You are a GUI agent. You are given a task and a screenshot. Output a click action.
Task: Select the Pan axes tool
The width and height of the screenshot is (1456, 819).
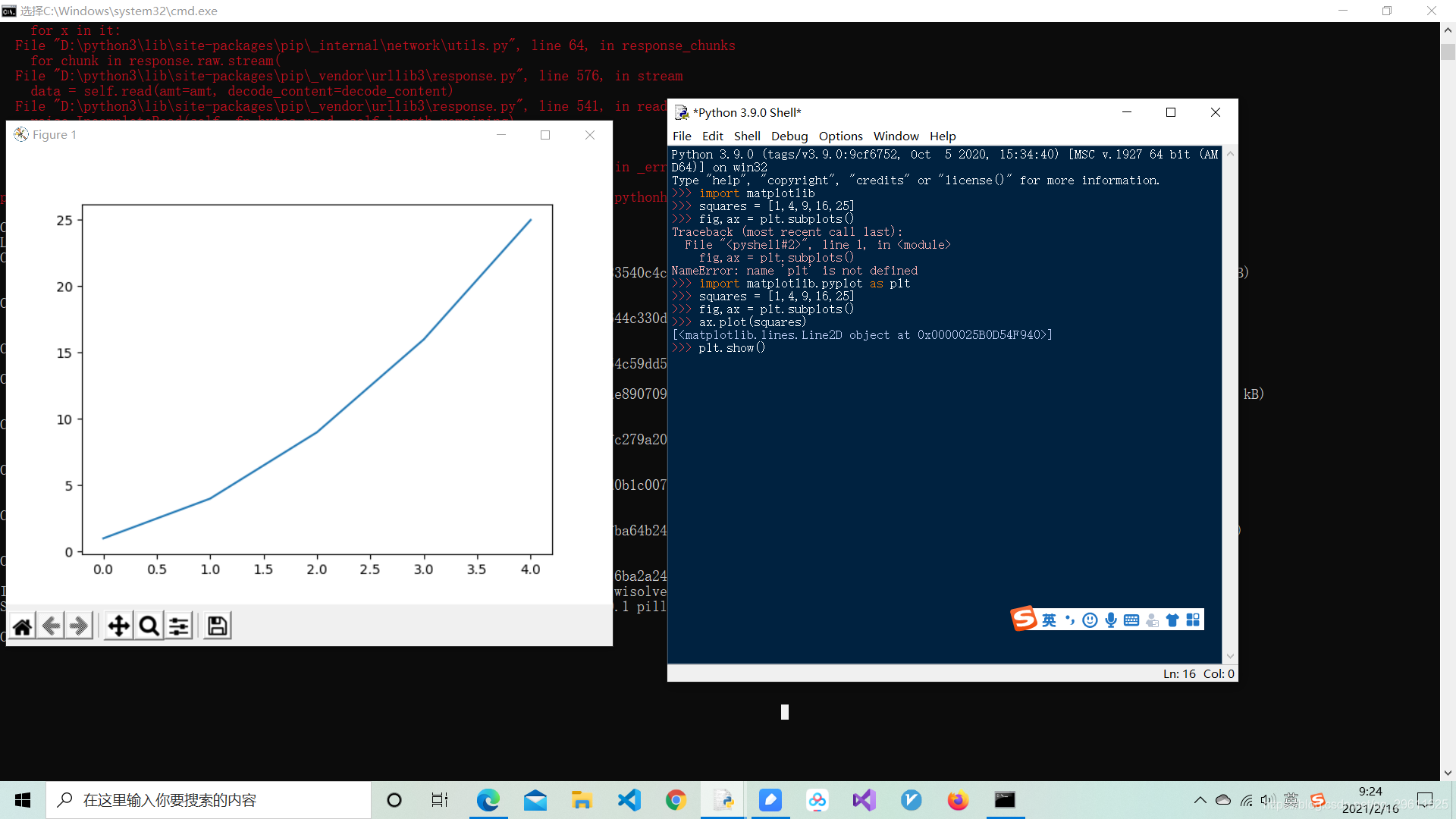point(119,626)
